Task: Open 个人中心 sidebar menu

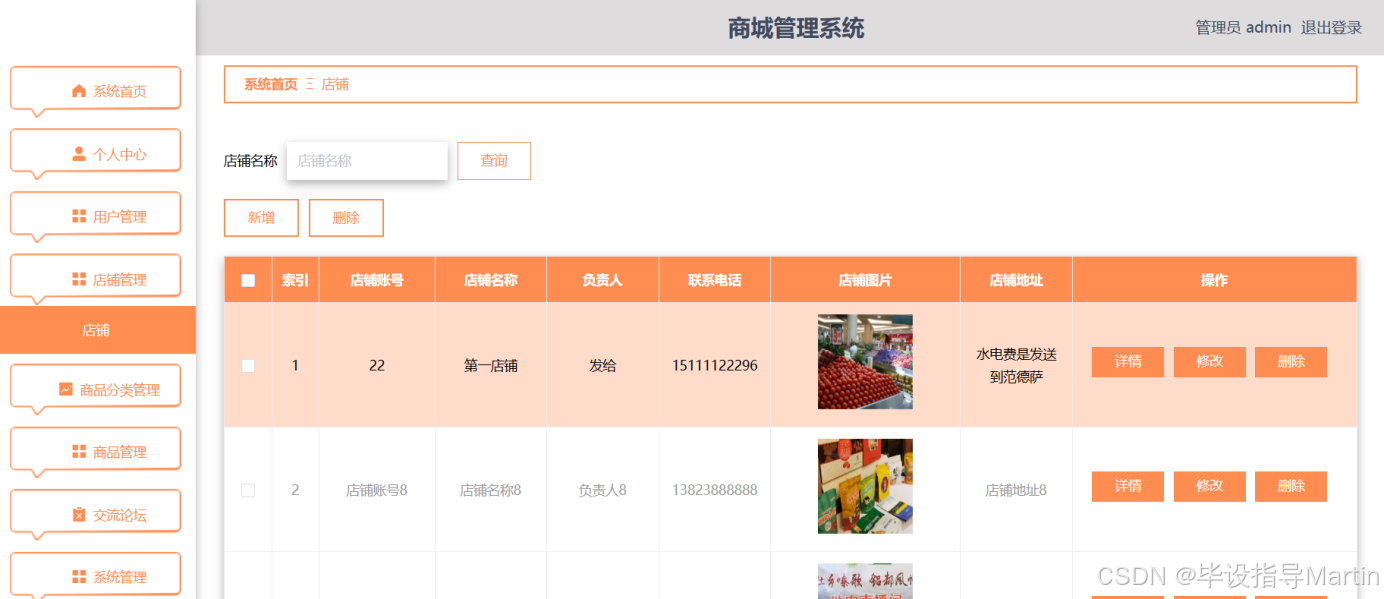Action: [x=95, y=151]
